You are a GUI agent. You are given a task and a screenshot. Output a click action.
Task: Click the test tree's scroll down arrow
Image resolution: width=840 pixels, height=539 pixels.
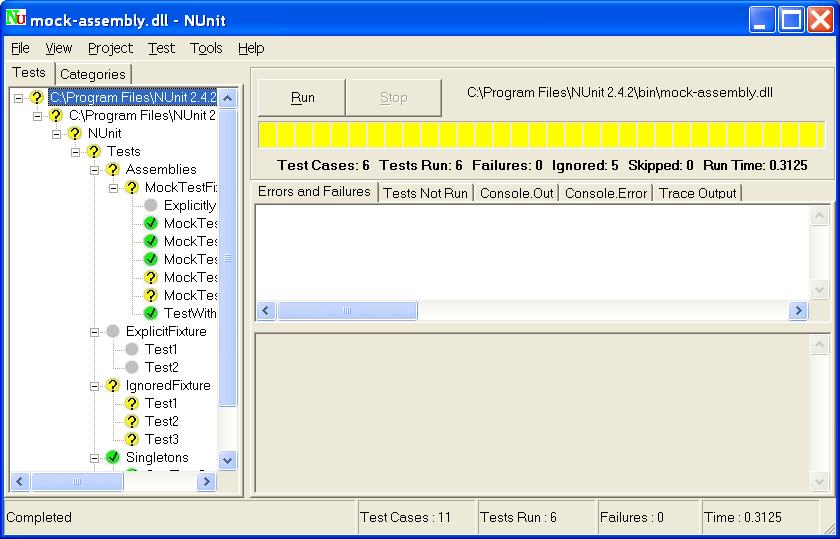pyautogui.click(x=228, y=460)
